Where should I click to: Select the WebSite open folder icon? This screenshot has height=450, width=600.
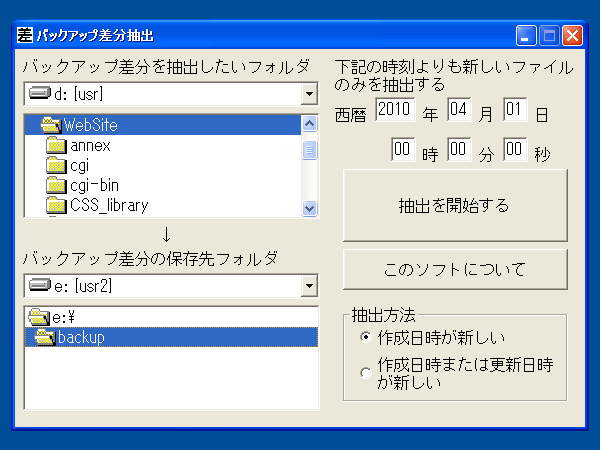tap(51, 125)
